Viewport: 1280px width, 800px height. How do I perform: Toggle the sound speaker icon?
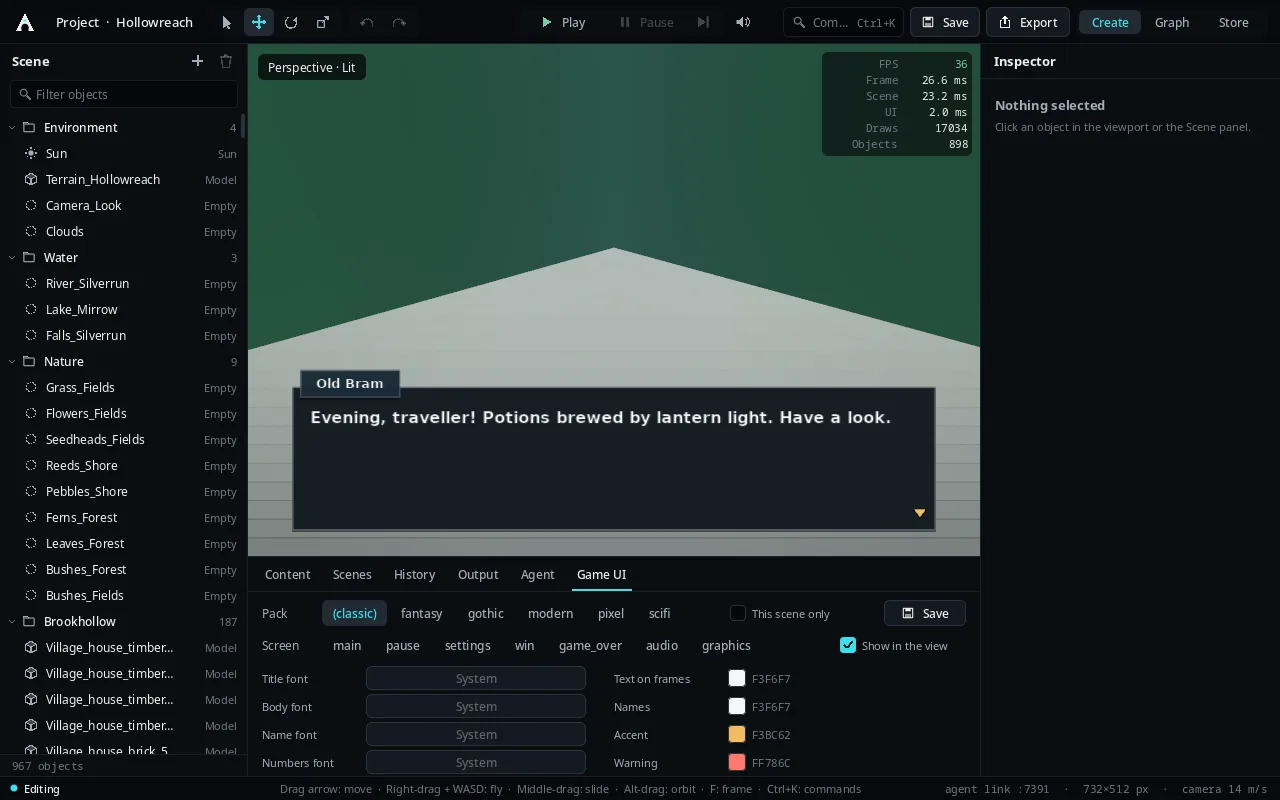[x=743, y=22]
